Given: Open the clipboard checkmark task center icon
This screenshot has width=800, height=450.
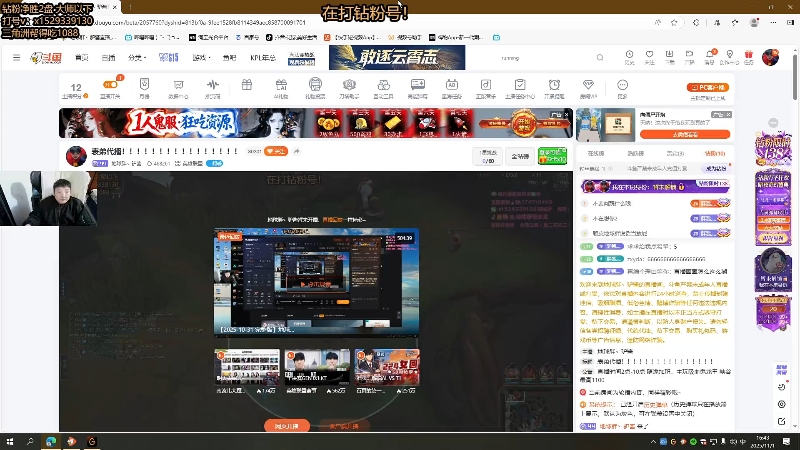Looking at the screenshot, I should [x=520, y=85].
